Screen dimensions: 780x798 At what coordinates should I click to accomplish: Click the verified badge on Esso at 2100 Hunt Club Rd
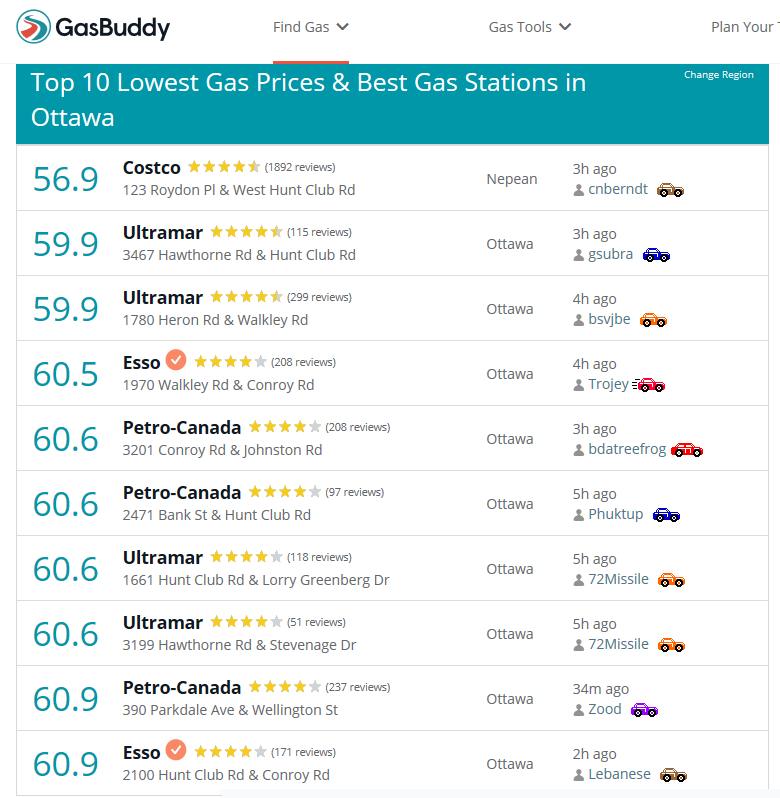click(x=176, y=750)
